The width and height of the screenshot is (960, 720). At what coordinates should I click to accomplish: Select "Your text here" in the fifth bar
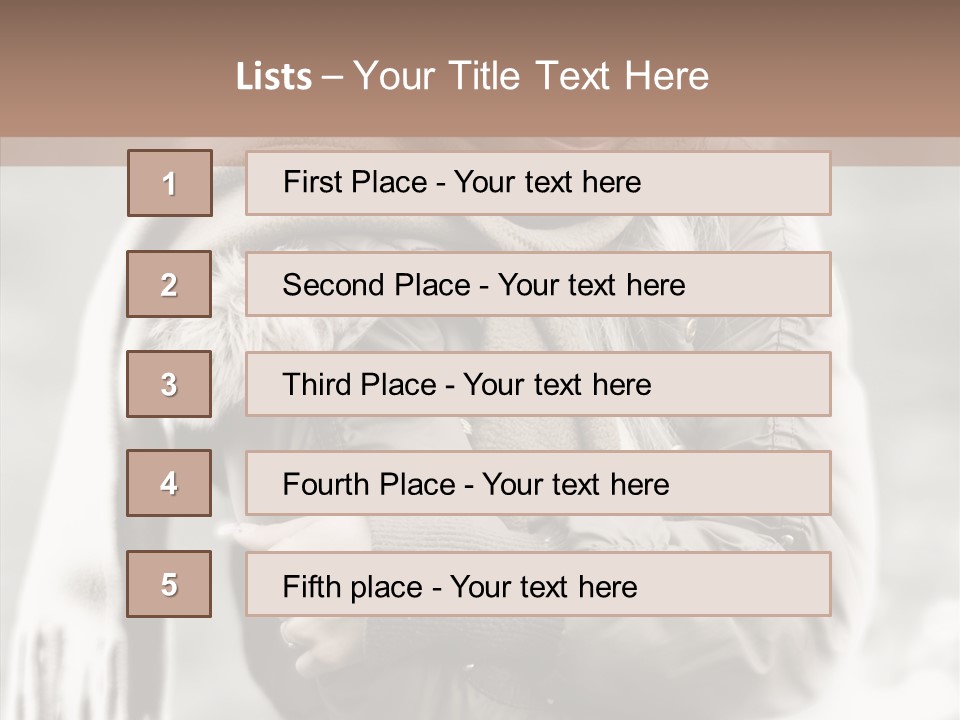click(x=544, y=586)
